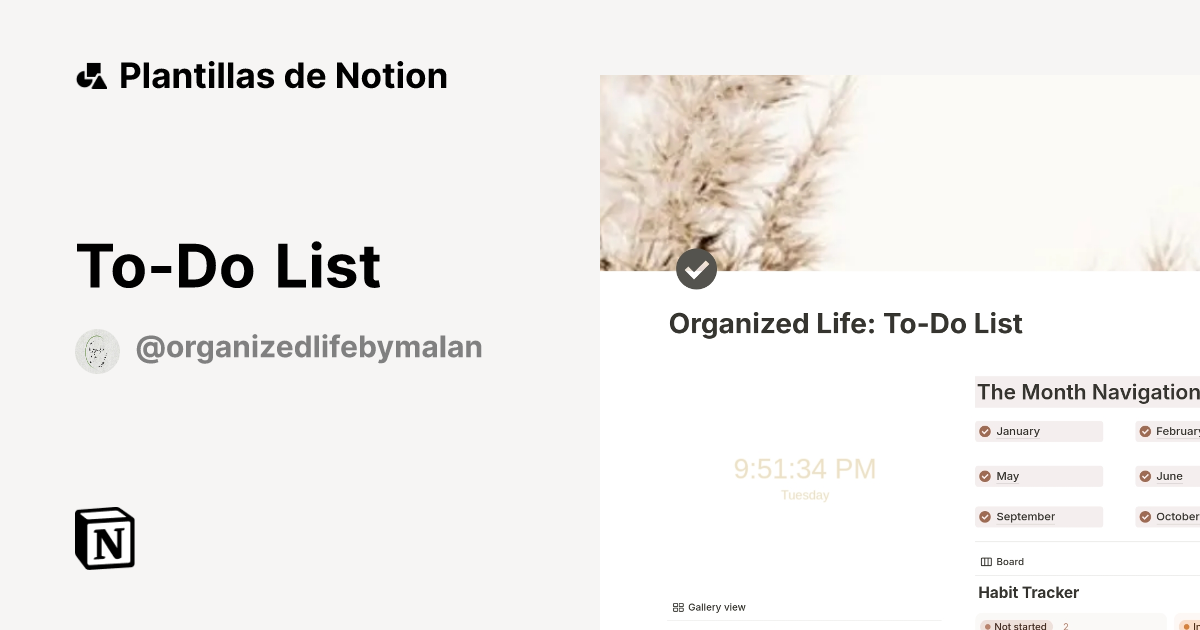
Task: Click the clock widget showing 9:51:34 PM
Action: [x=805, y=469]
